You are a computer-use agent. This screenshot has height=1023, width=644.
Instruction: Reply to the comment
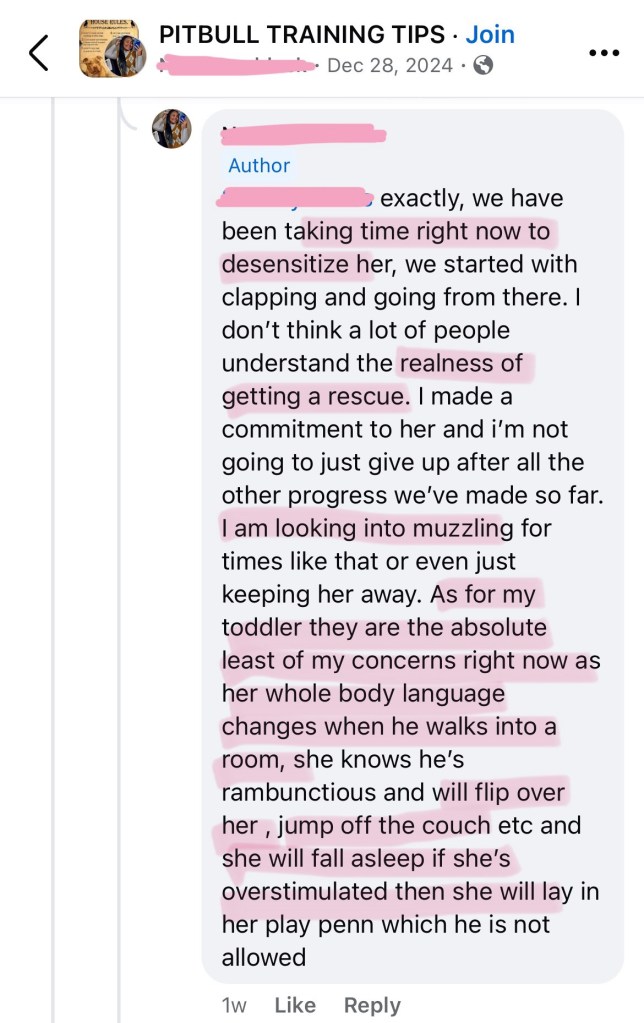(372, 1005)
